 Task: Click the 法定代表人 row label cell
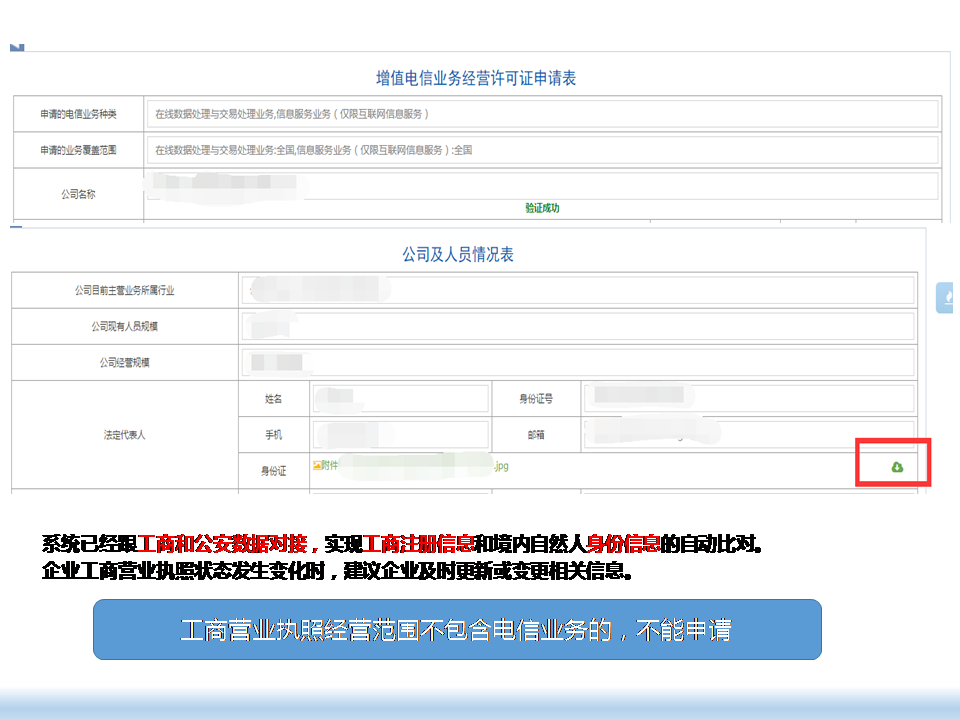[125, 435]
